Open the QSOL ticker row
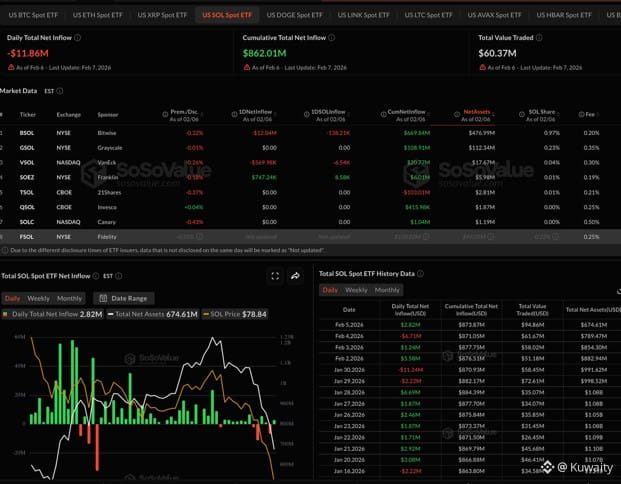The height and width of the screenshot is (484, 621). 27,207
